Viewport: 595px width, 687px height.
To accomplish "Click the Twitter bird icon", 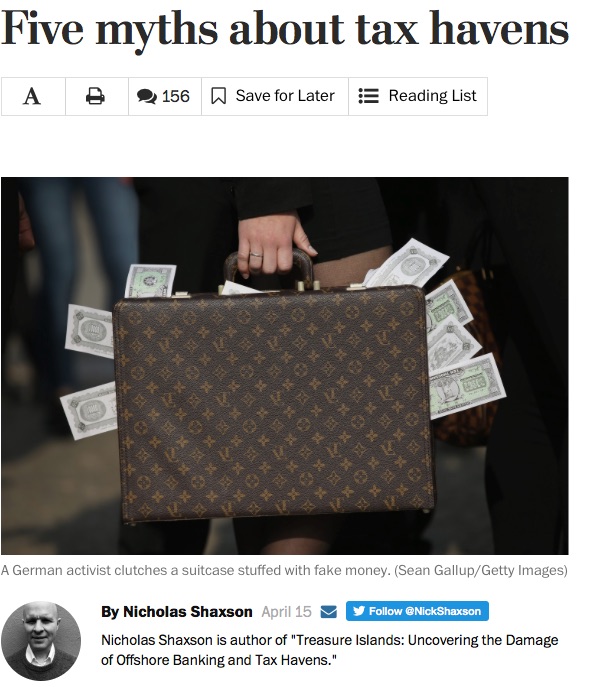I will [358, 611].
